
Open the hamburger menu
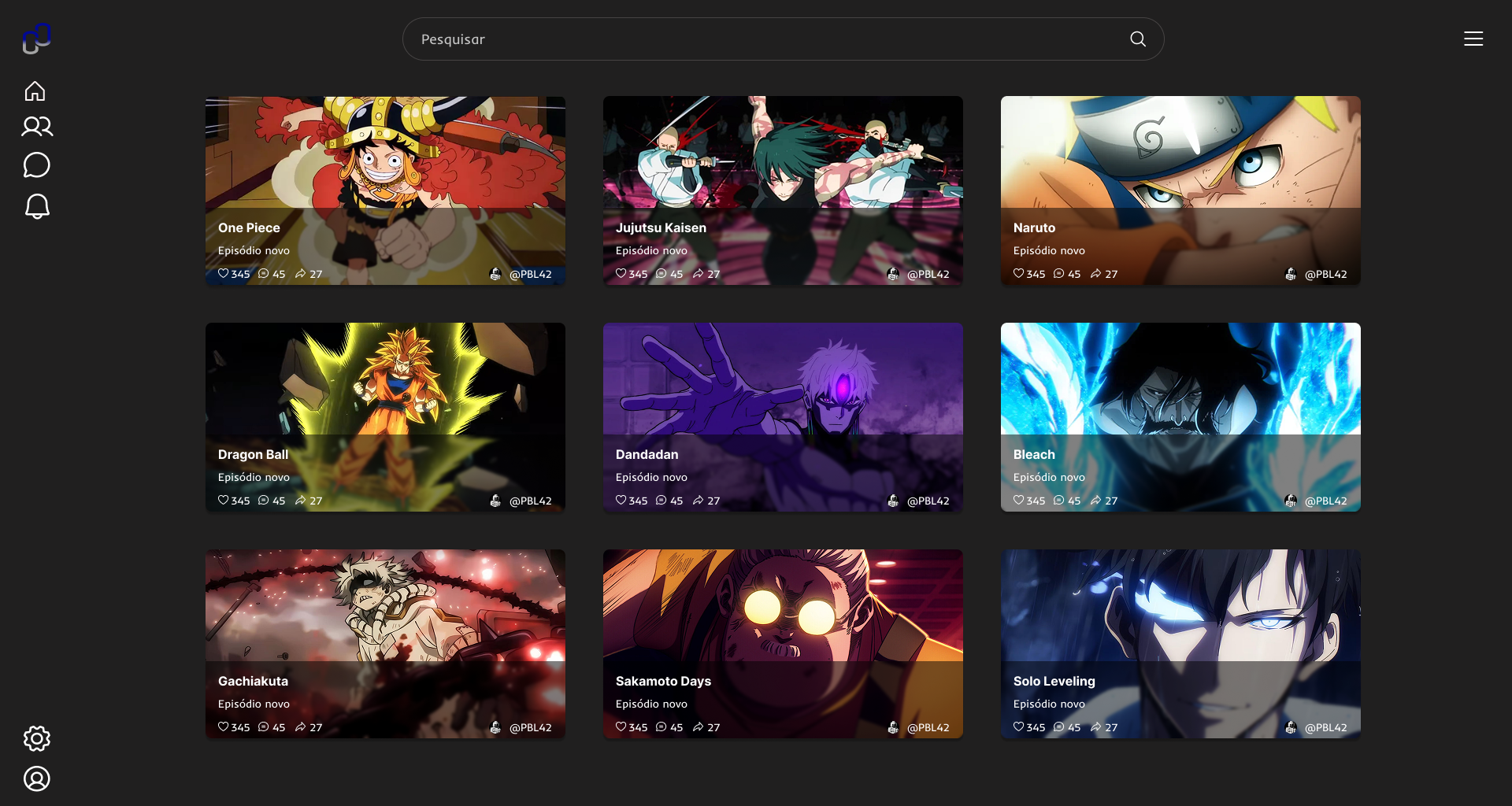coord(1473,39)
